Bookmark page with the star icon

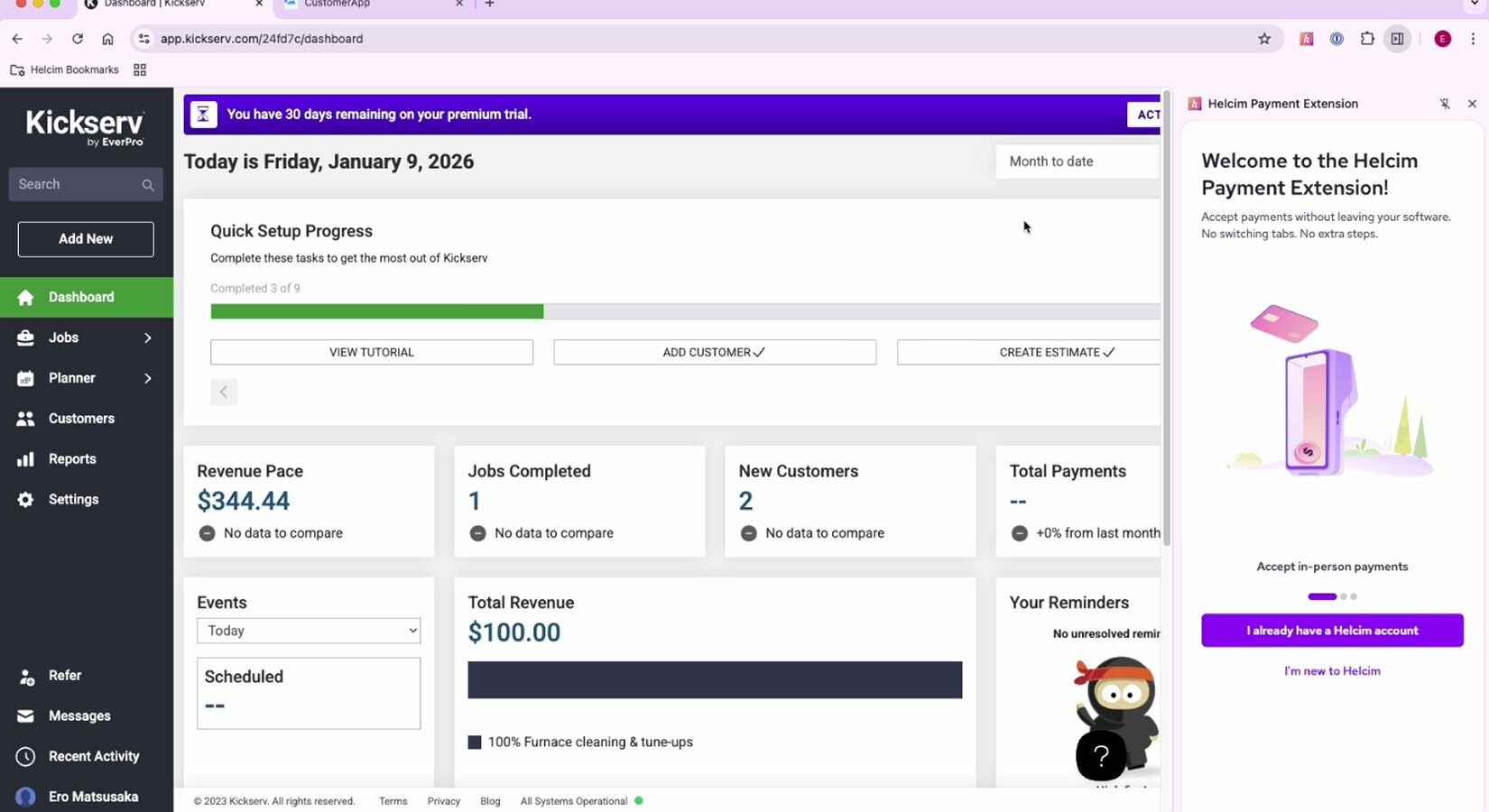coord(1264,39)
